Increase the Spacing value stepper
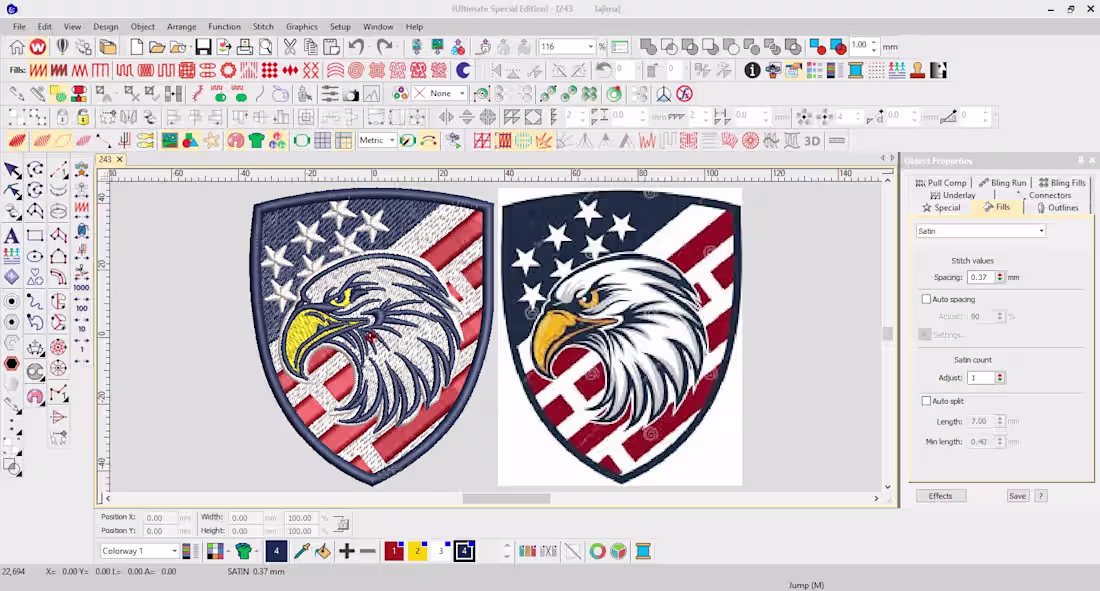1100x591 pixels. (x=1000, y=274)
